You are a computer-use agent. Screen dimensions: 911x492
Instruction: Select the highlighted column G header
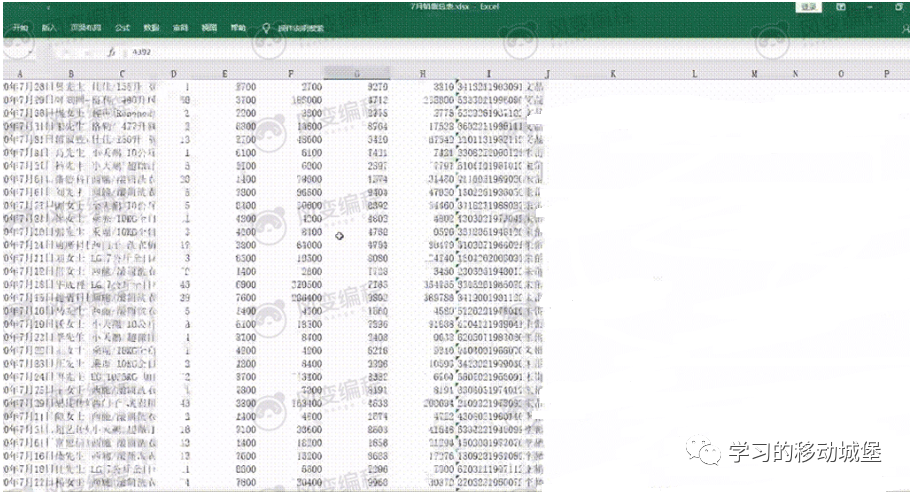(x=357, y=74)
